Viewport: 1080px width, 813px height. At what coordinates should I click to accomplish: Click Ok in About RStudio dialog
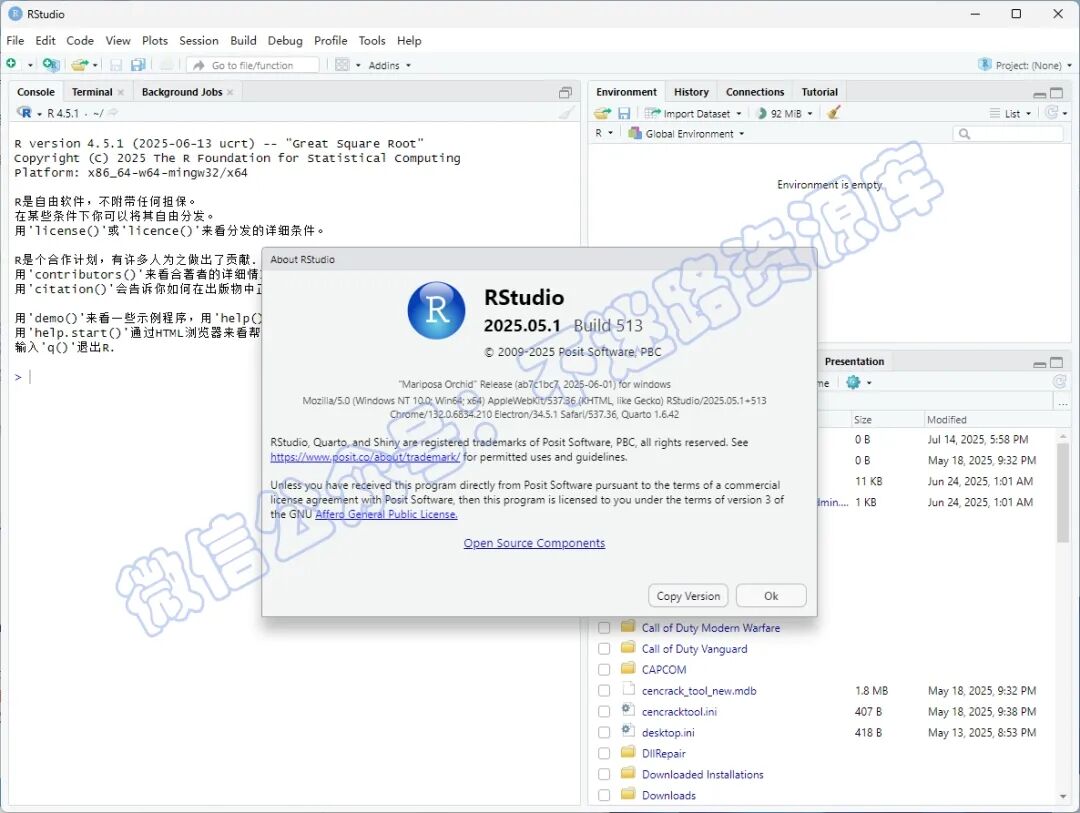click(771, 596)
